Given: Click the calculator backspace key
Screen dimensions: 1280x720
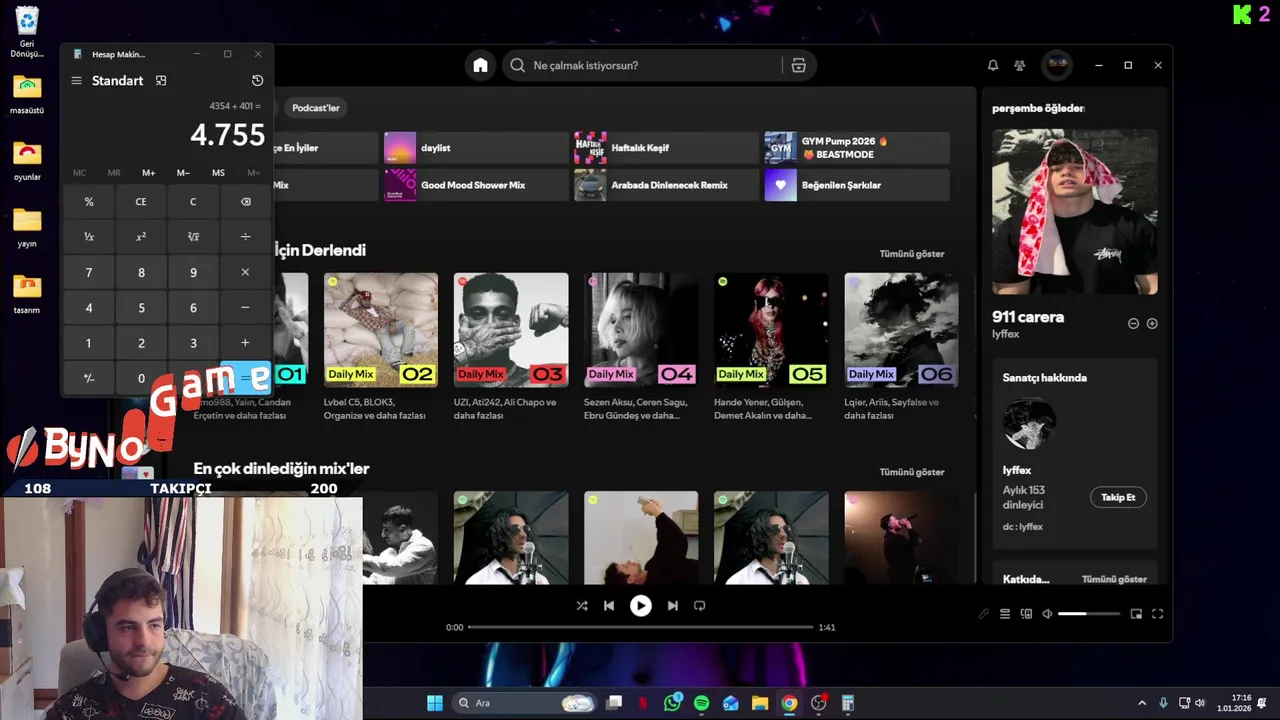Looking at the screenshot, I should (245, 202).
